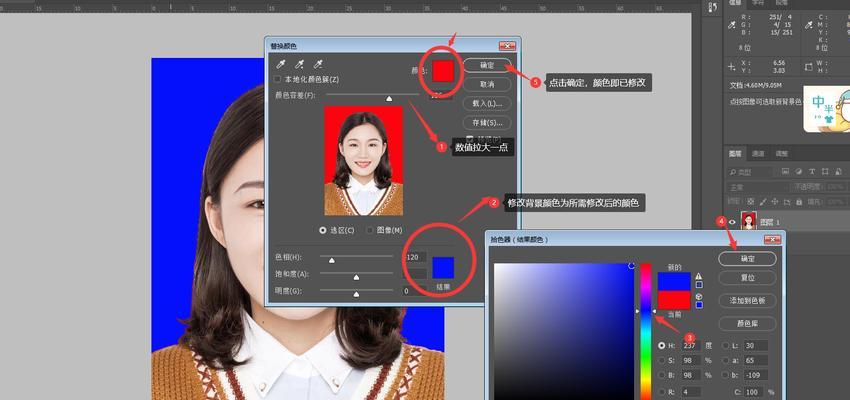The height and width of the screenshot is (400, 850).
Task: Switch to the 段落 panel tab
Action: coord(781,3)
